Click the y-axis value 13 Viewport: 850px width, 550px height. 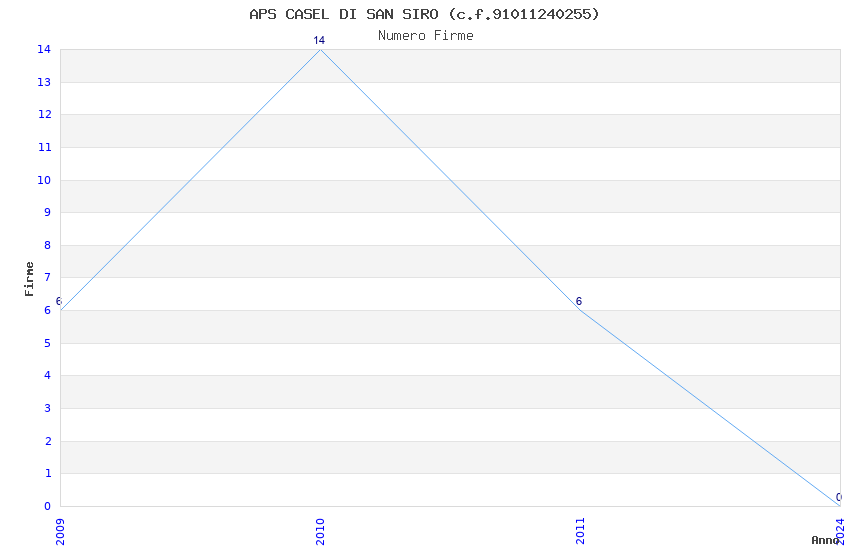pyautogui.click(x=44, y=82)
